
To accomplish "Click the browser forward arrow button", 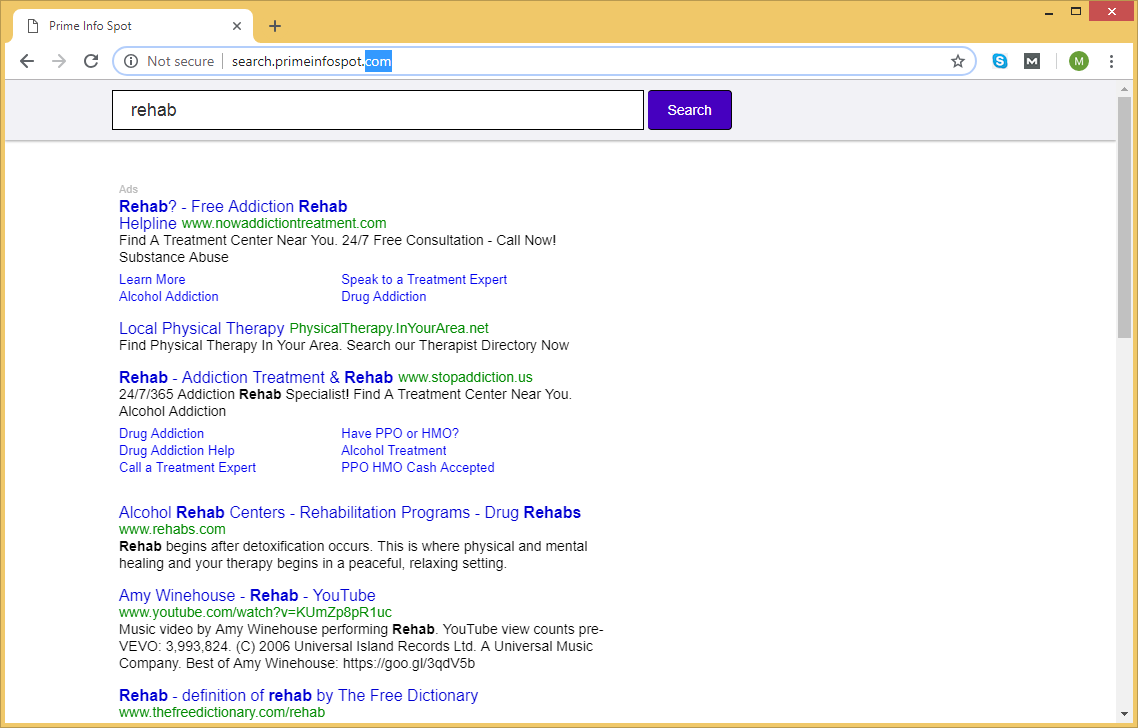I will [59, 61].
